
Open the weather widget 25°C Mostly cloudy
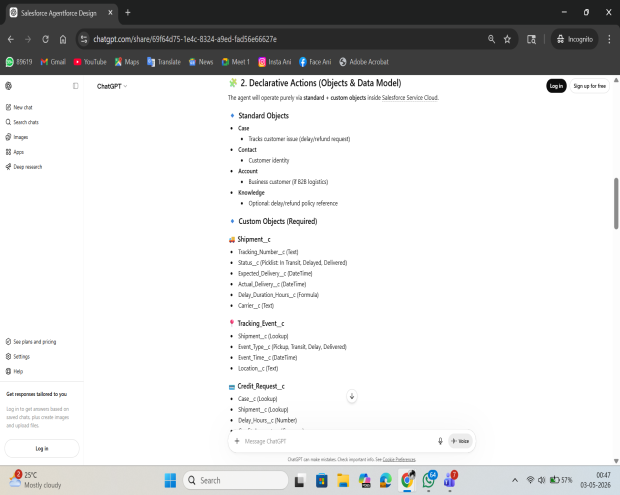click(x=36, y=480)
